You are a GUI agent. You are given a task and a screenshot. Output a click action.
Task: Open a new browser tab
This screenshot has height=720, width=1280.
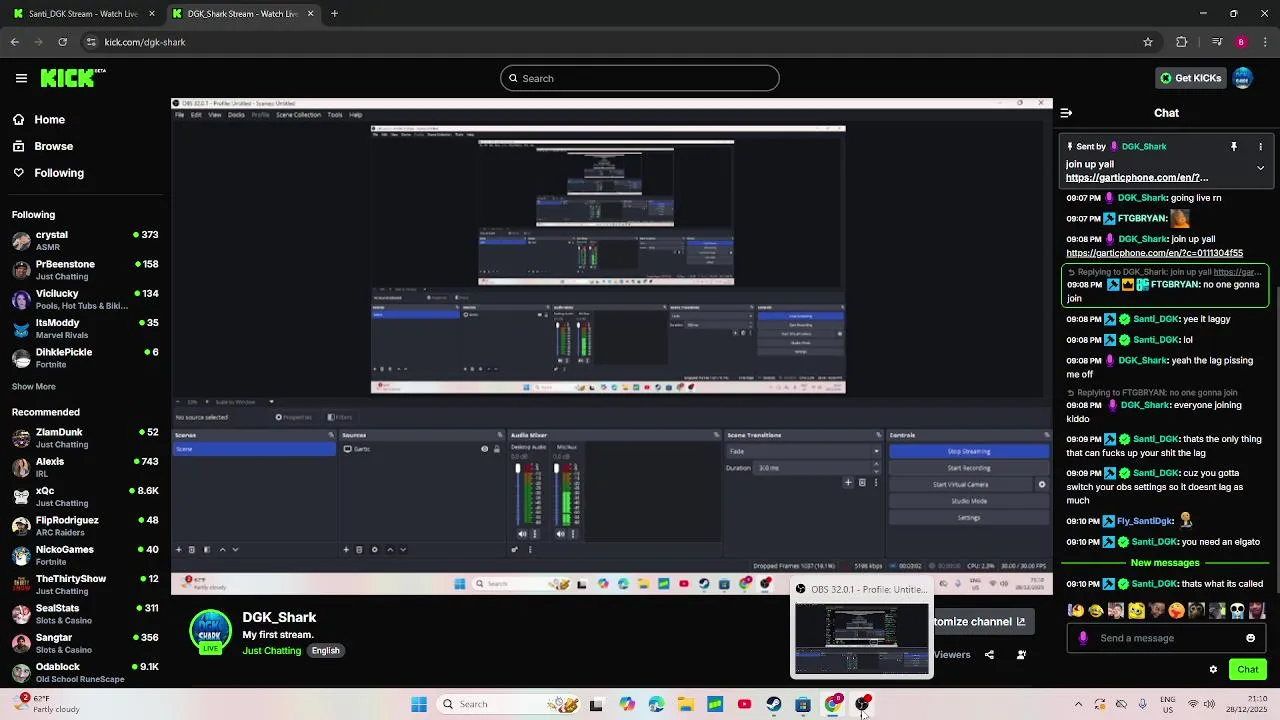tap(334, 14)
